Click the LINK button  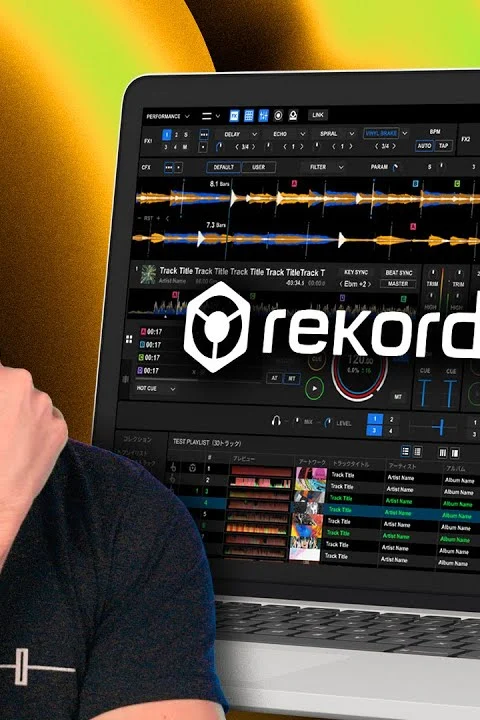[317, 115]
